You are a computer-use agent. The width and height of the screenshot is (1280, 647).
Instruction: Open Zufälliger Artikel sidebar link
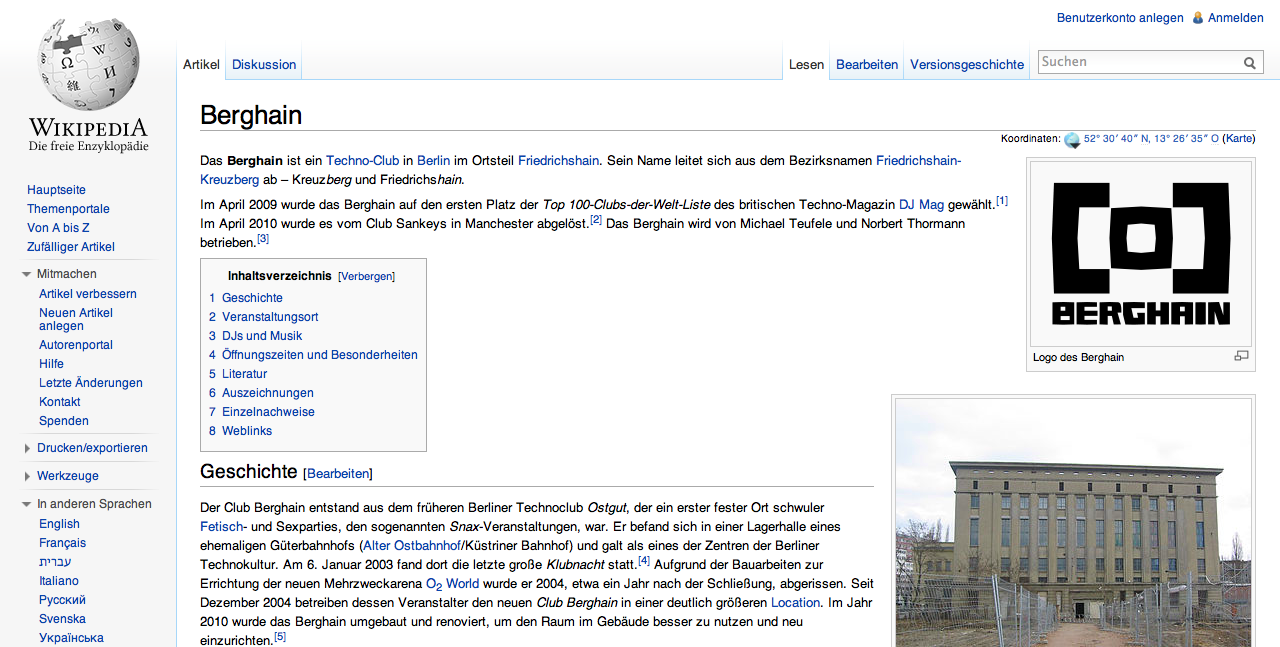[71, 247]
